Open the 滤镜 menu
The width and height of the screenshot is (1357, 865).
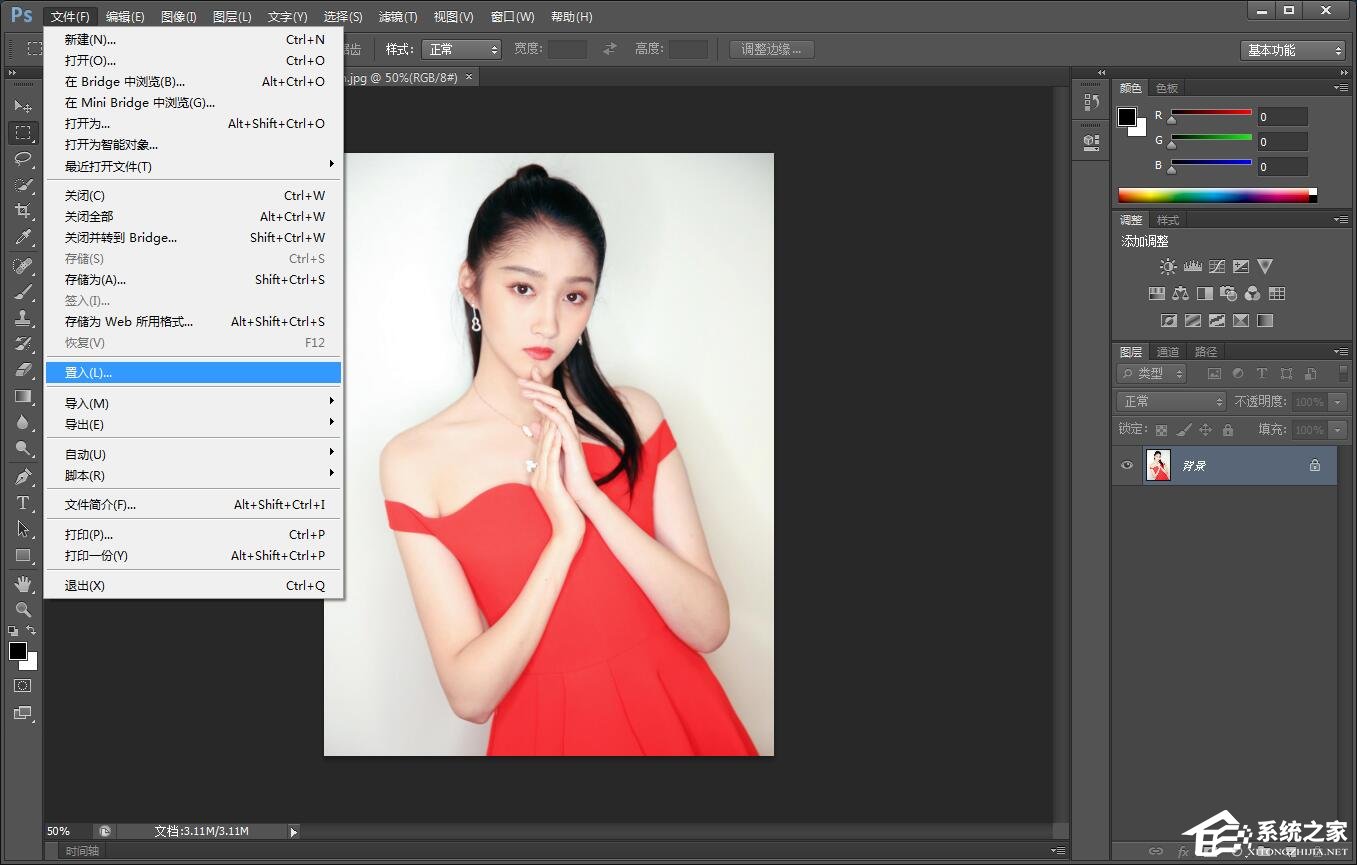click(x=397, y=16)
